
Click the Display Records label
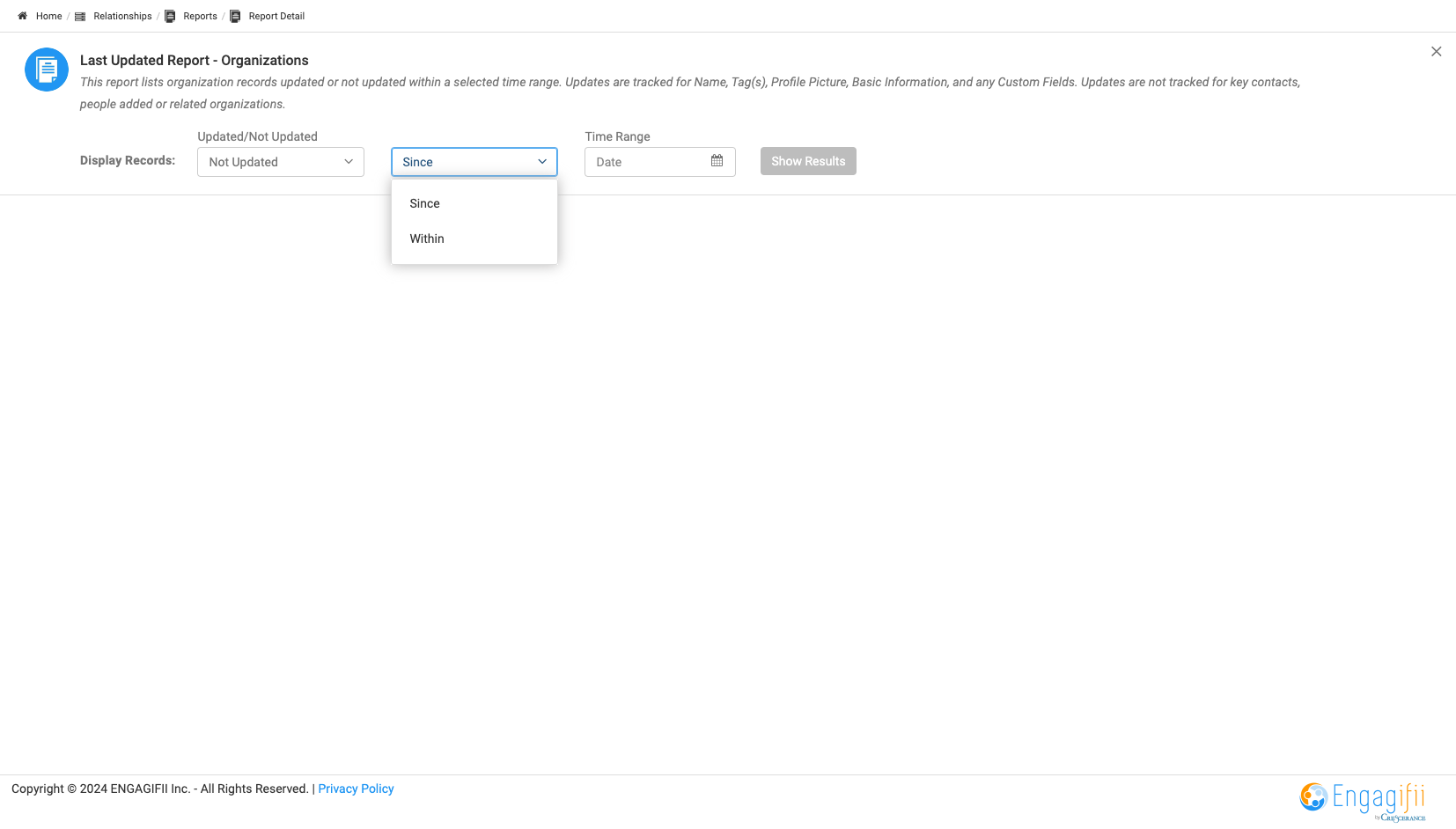click(128, 160)
